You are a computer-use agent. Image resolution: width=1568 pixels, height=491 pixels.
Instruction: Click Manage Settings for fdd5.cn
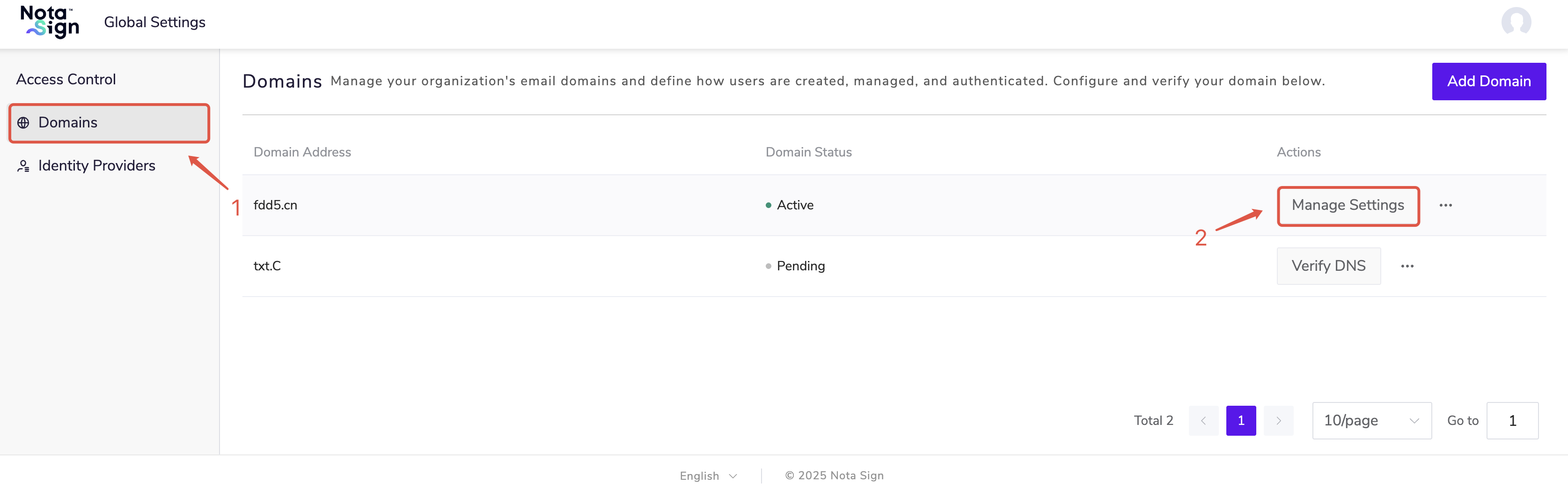pos(1348,206)
